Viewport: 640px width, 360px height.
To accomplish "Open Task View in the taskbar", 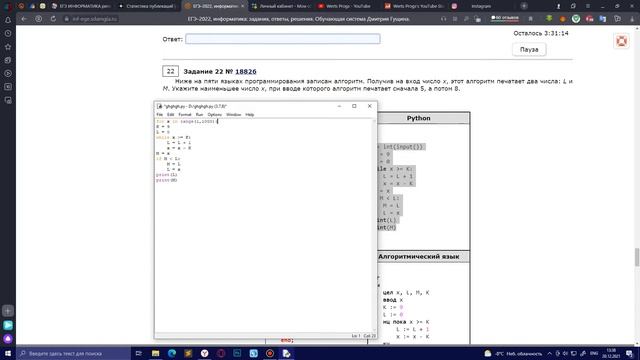I will 138,353.
